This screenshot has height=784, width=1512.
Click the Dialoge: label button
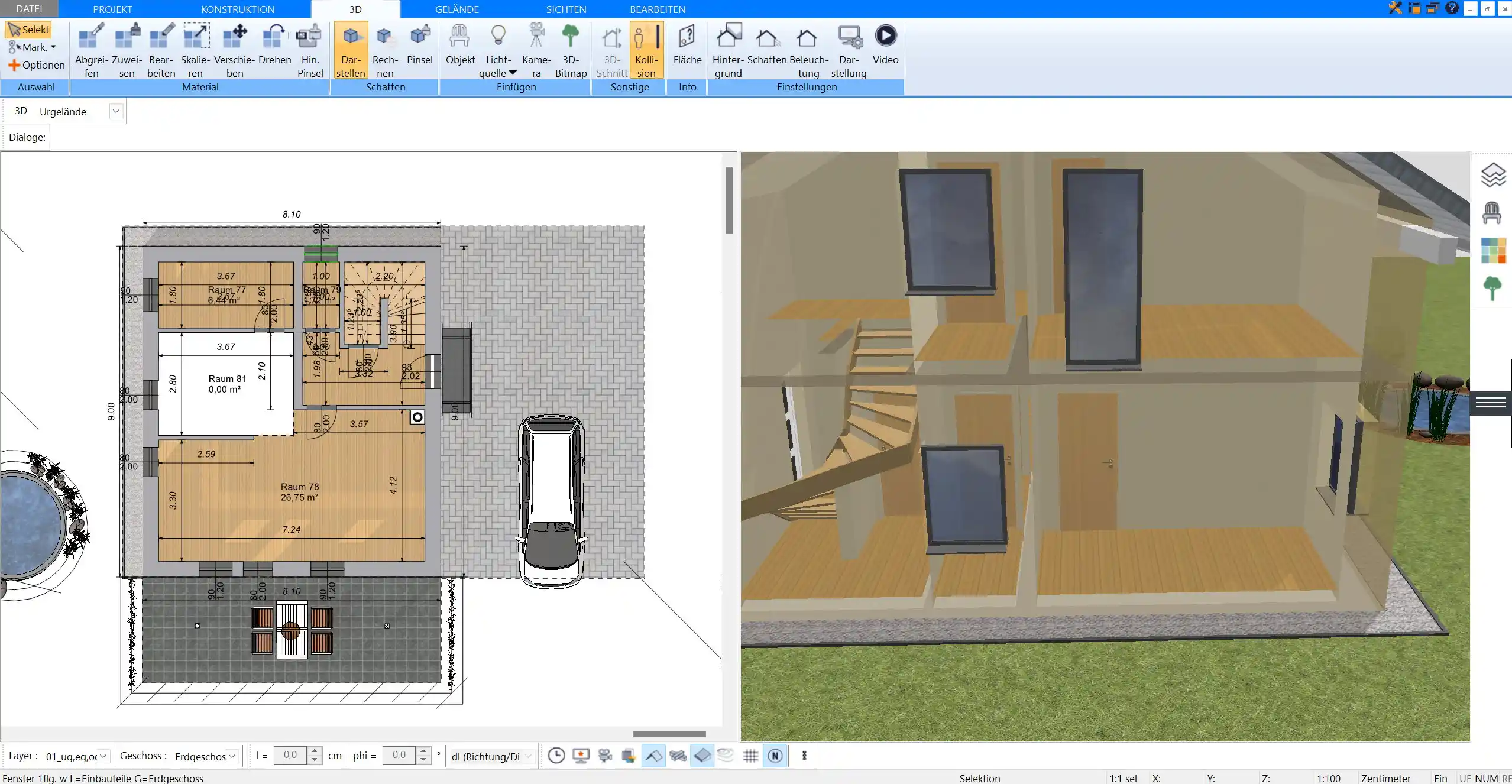27,137
